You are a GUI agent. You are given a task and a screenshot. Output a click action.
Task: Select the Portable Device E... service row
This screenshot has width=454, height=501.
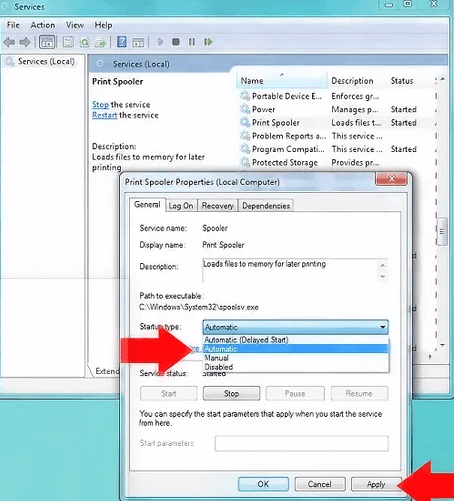(x=287, y=96)
